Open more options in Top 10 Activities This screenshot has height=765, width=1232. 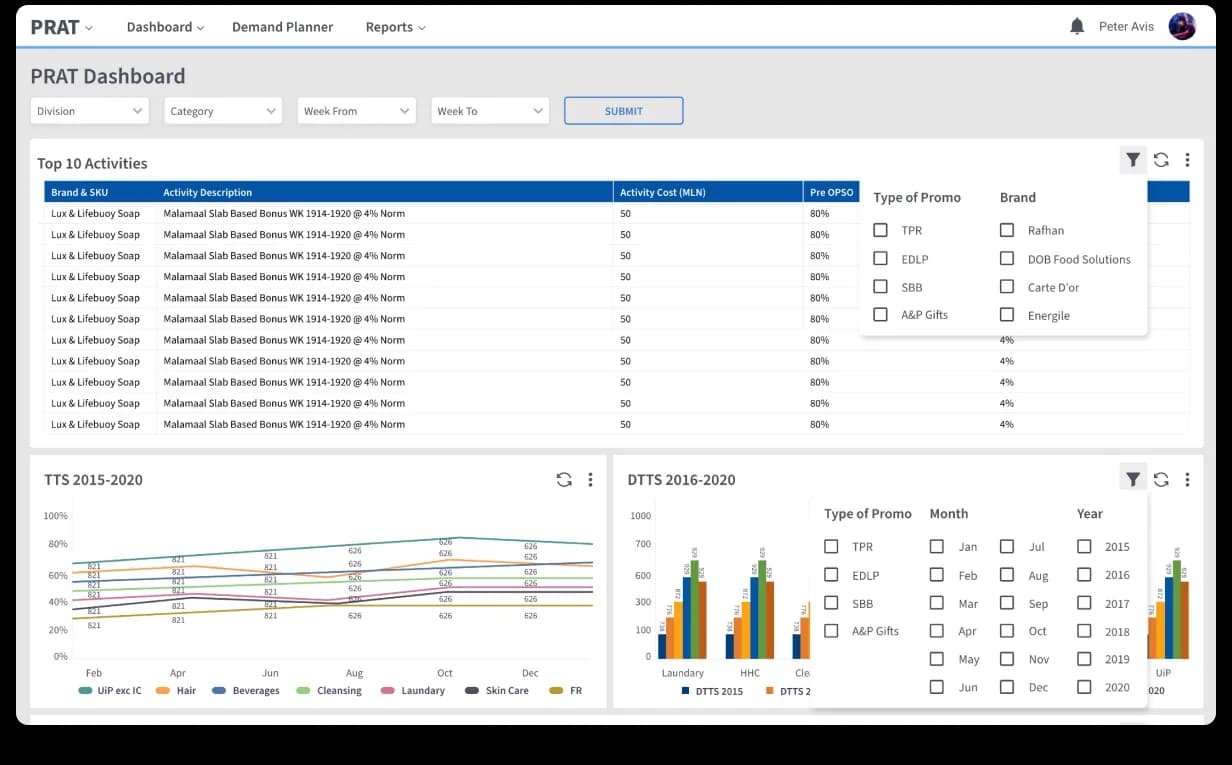coord(1187,160)
